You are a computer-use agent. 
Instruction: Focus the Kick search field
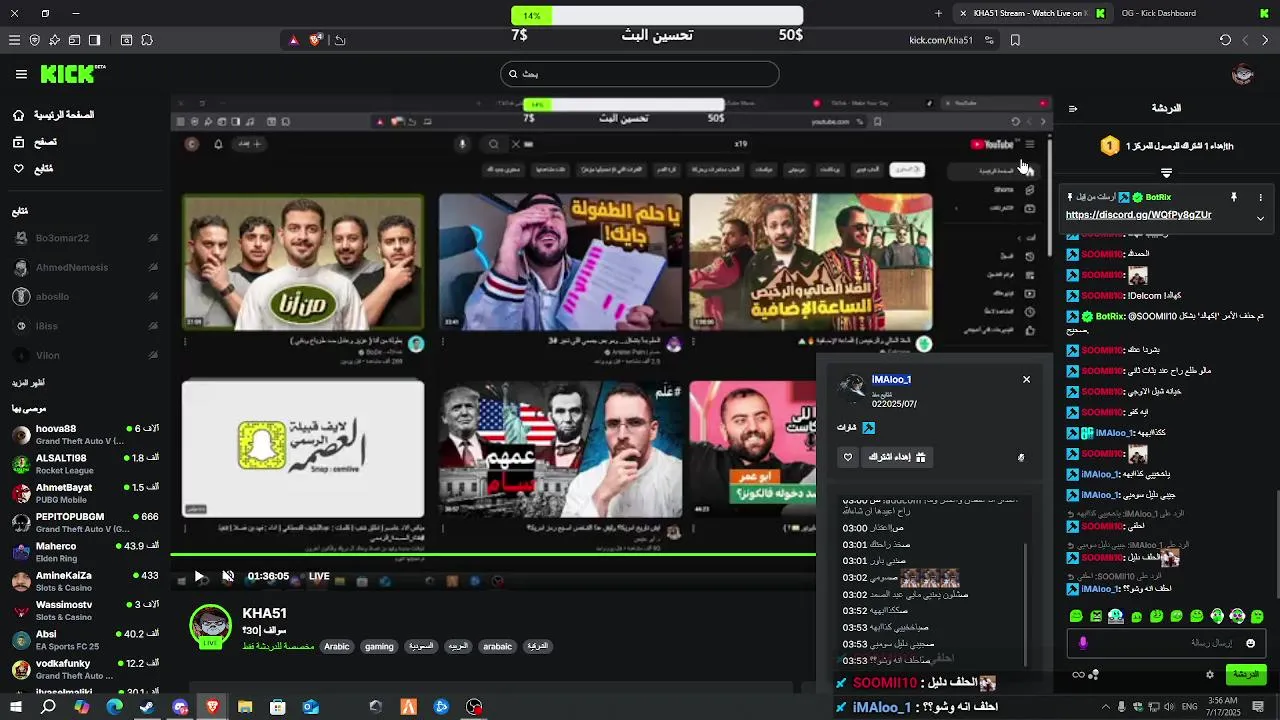click(x=640, y=74)
